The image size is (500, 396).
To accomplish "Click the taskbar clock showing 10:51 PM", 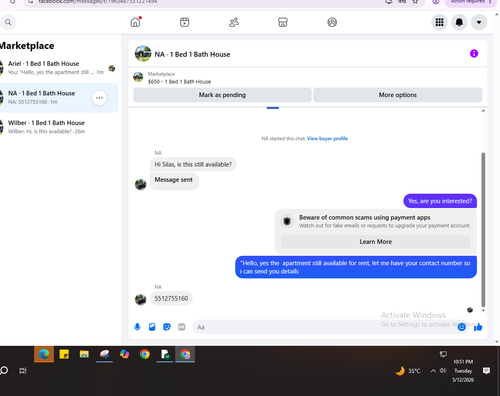I will tap(463, 371).
